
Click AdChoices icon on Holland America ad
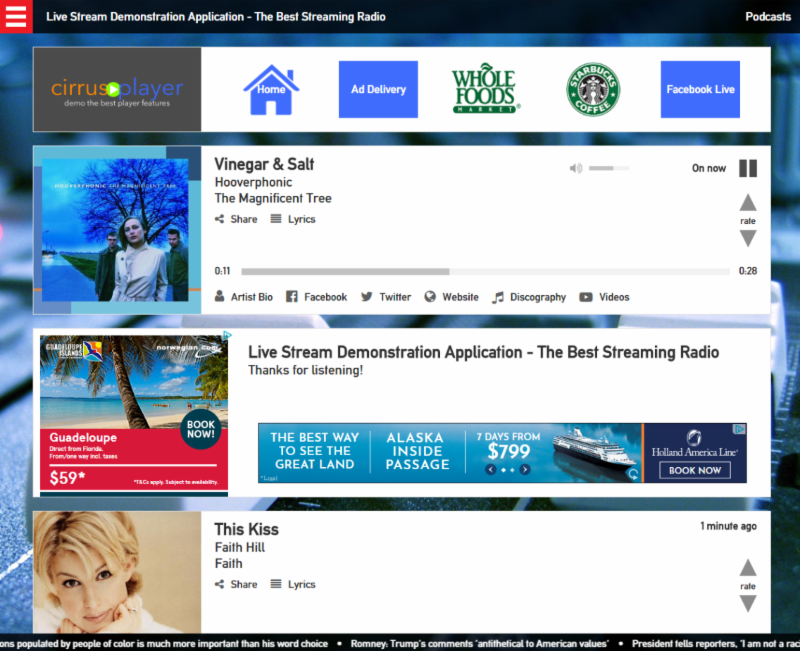(x=739, y=429)
